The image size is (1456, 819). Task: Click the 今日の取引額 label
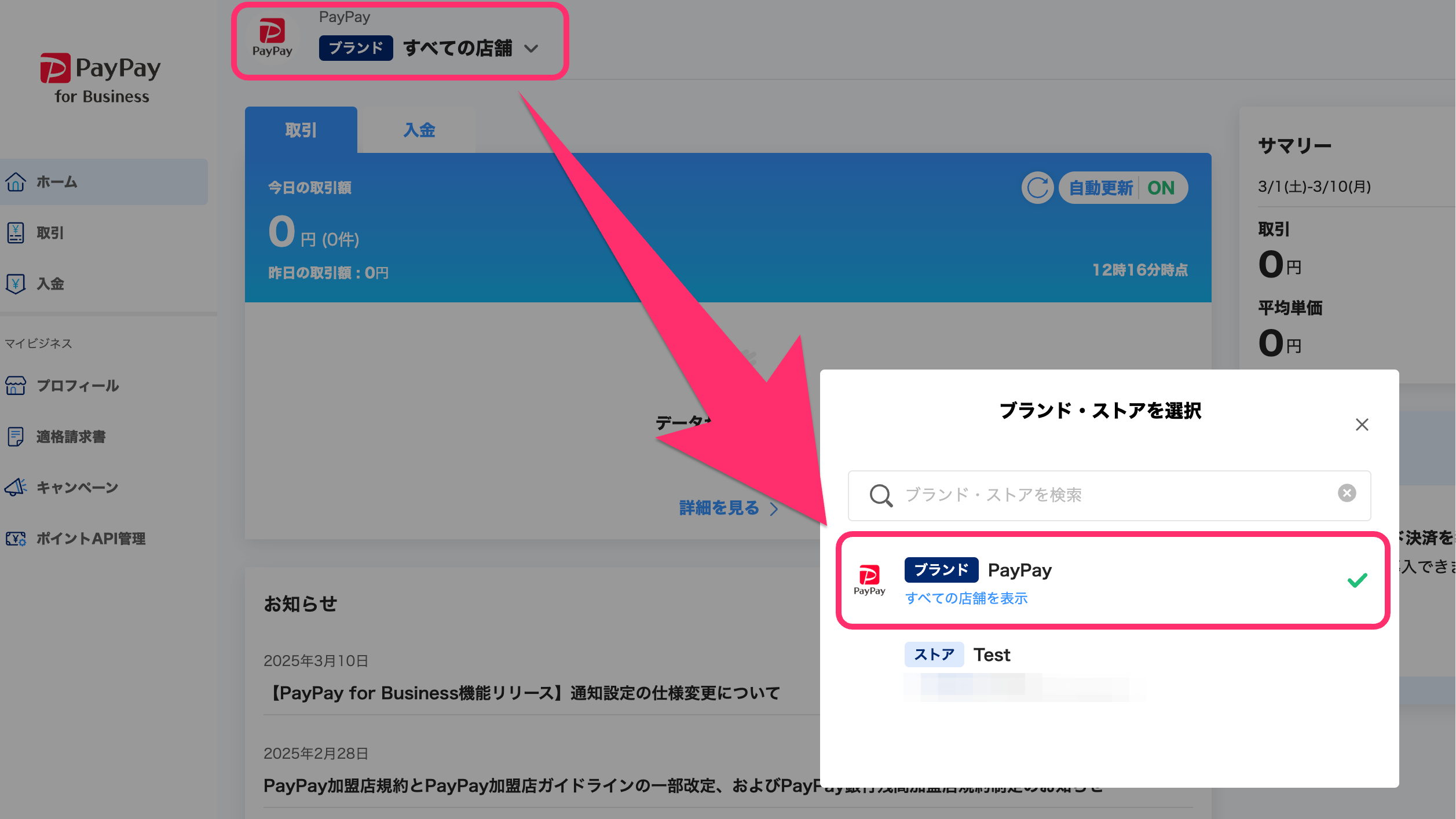[x=310, y=188]
